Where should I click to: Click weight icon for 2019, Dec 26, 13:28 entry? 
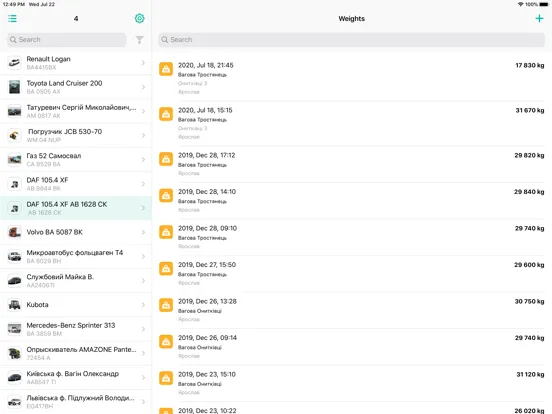tap(166, 305)
